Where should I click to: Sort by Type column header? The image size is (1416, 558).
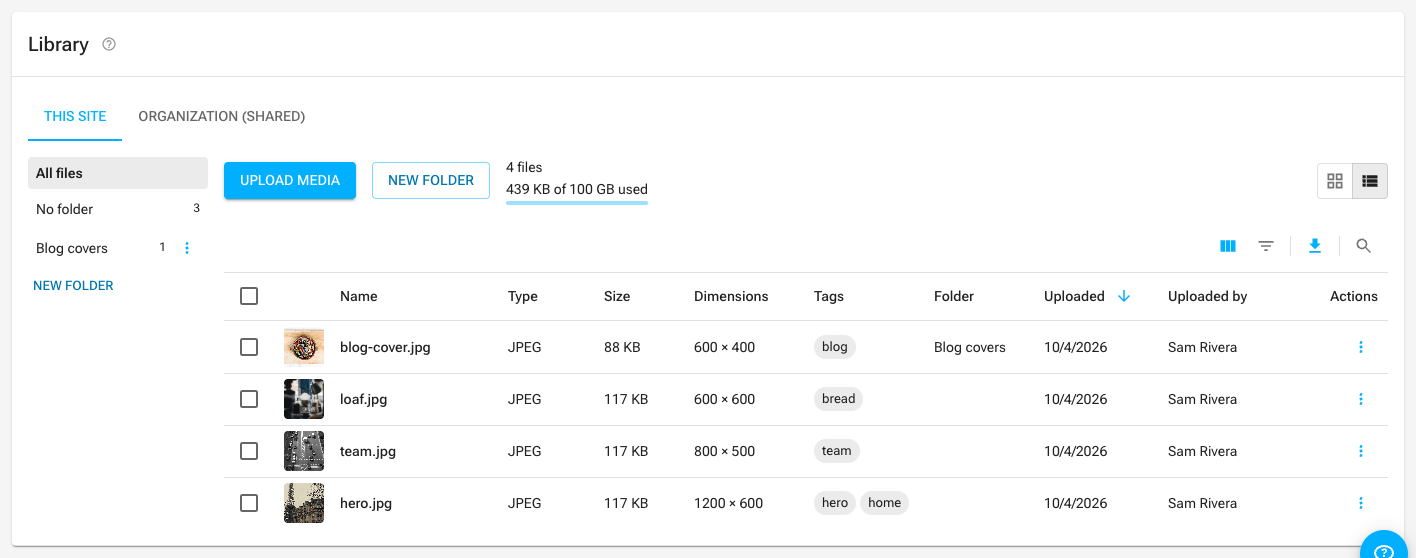(x=523, y=296)
